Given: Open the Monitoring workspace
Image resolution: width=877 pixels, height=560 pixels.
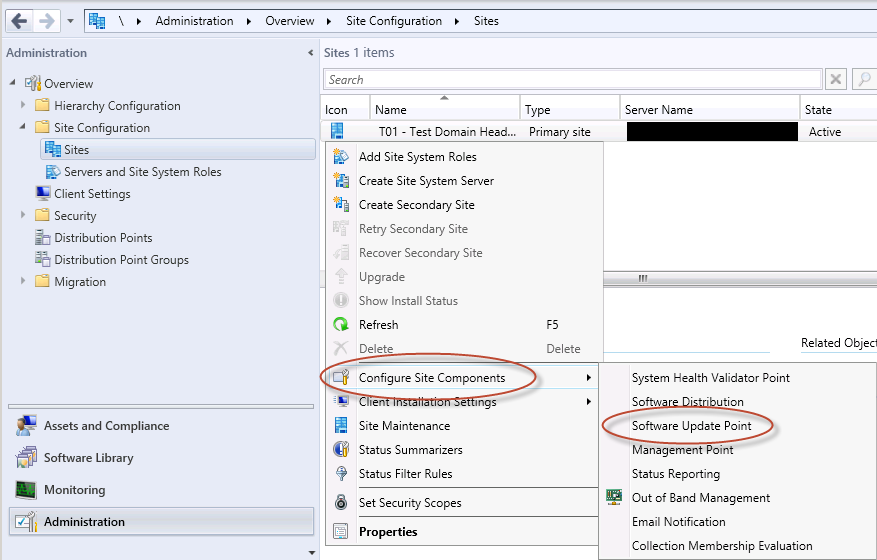Looking at the screenshot, I should coord(74,490).
